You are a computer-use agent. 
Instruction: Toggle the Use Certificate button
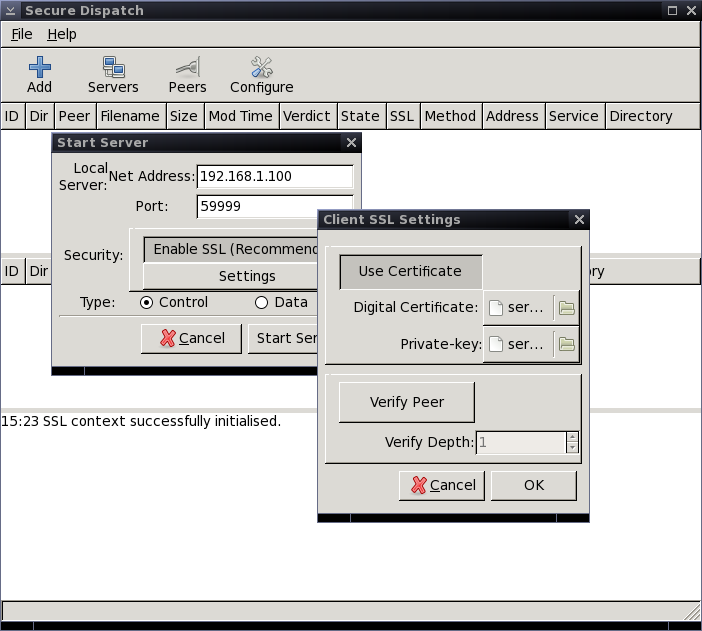(x=410, y=271)
